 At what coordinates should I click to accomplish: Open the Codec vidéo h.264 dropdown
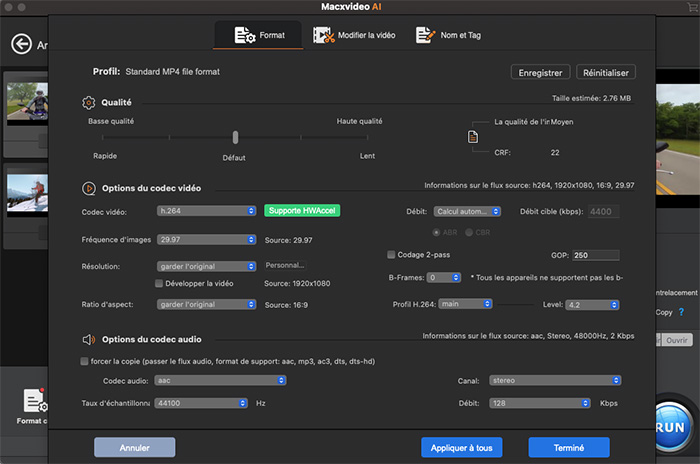pos(206,211)
